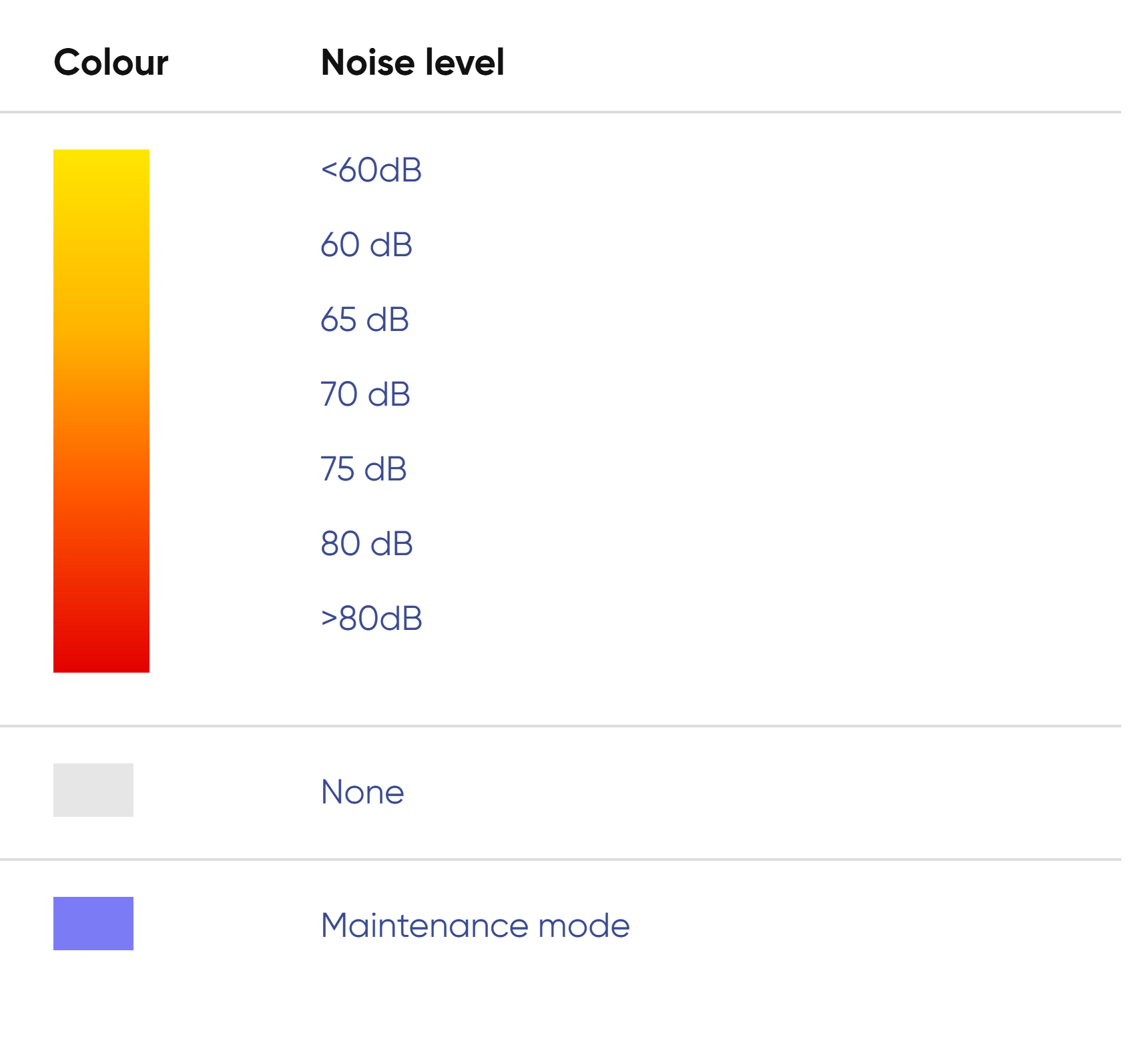
Task: Click the divider line below the headers
Action: click(561, 112)
